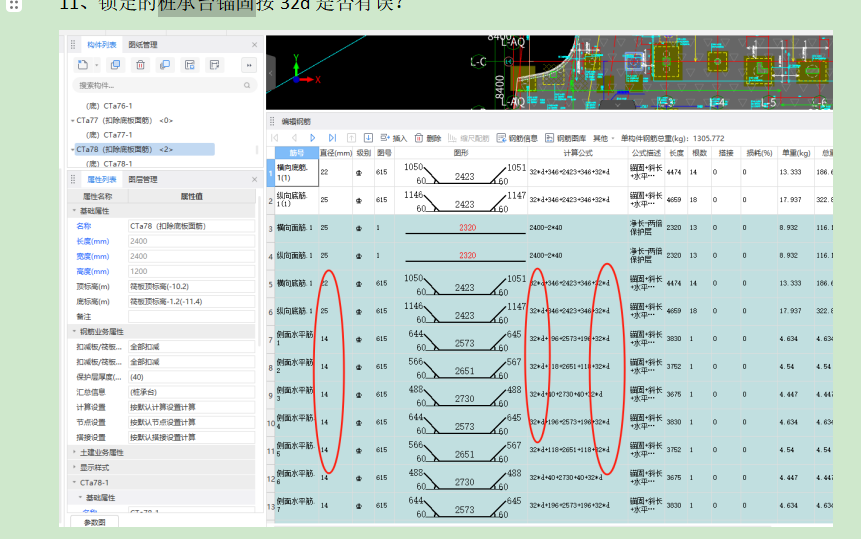Expand the 土建业务属性 section
The image size is (861, 539).
[x=74, y=452]
